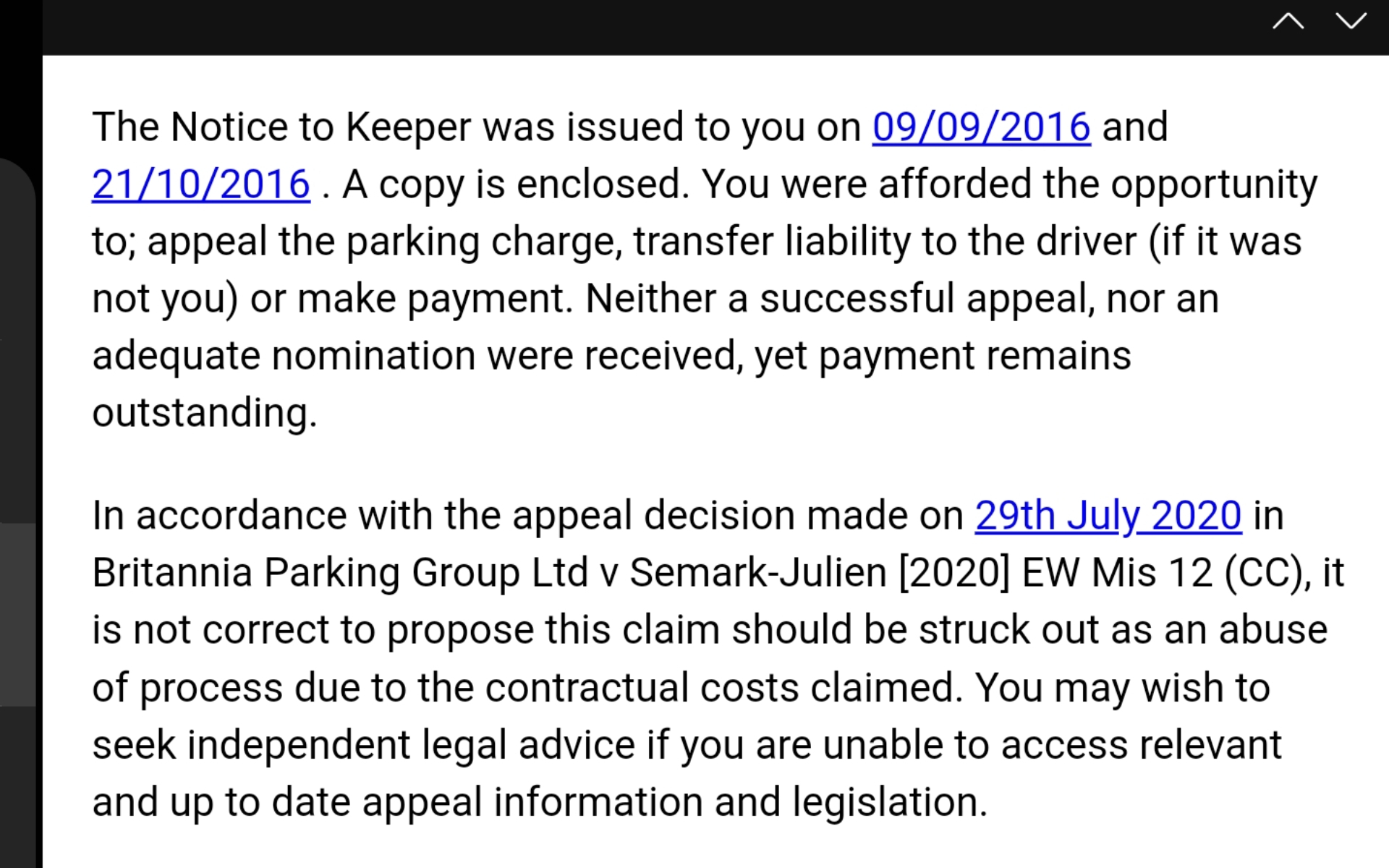This screenshot has height=868, width=1389.
Task: Click the dark left sidebar strip
Action: click(19, 434)
